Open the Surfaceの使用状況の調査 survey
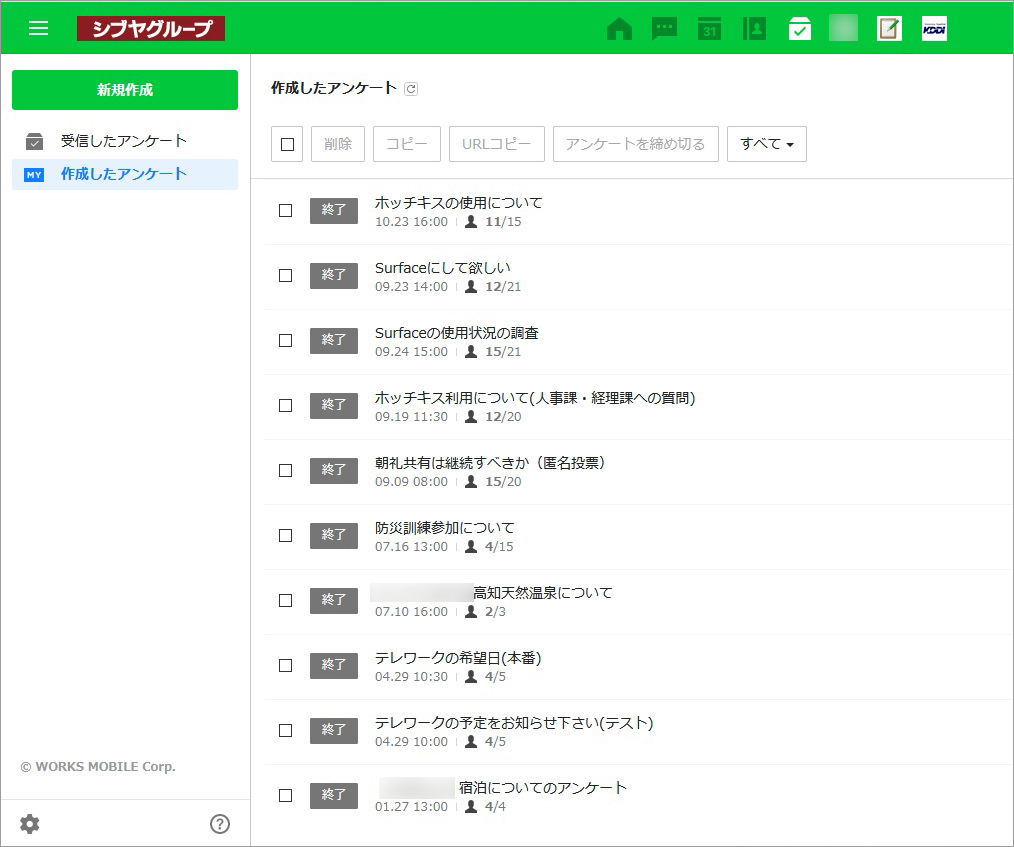 (456, 333)
